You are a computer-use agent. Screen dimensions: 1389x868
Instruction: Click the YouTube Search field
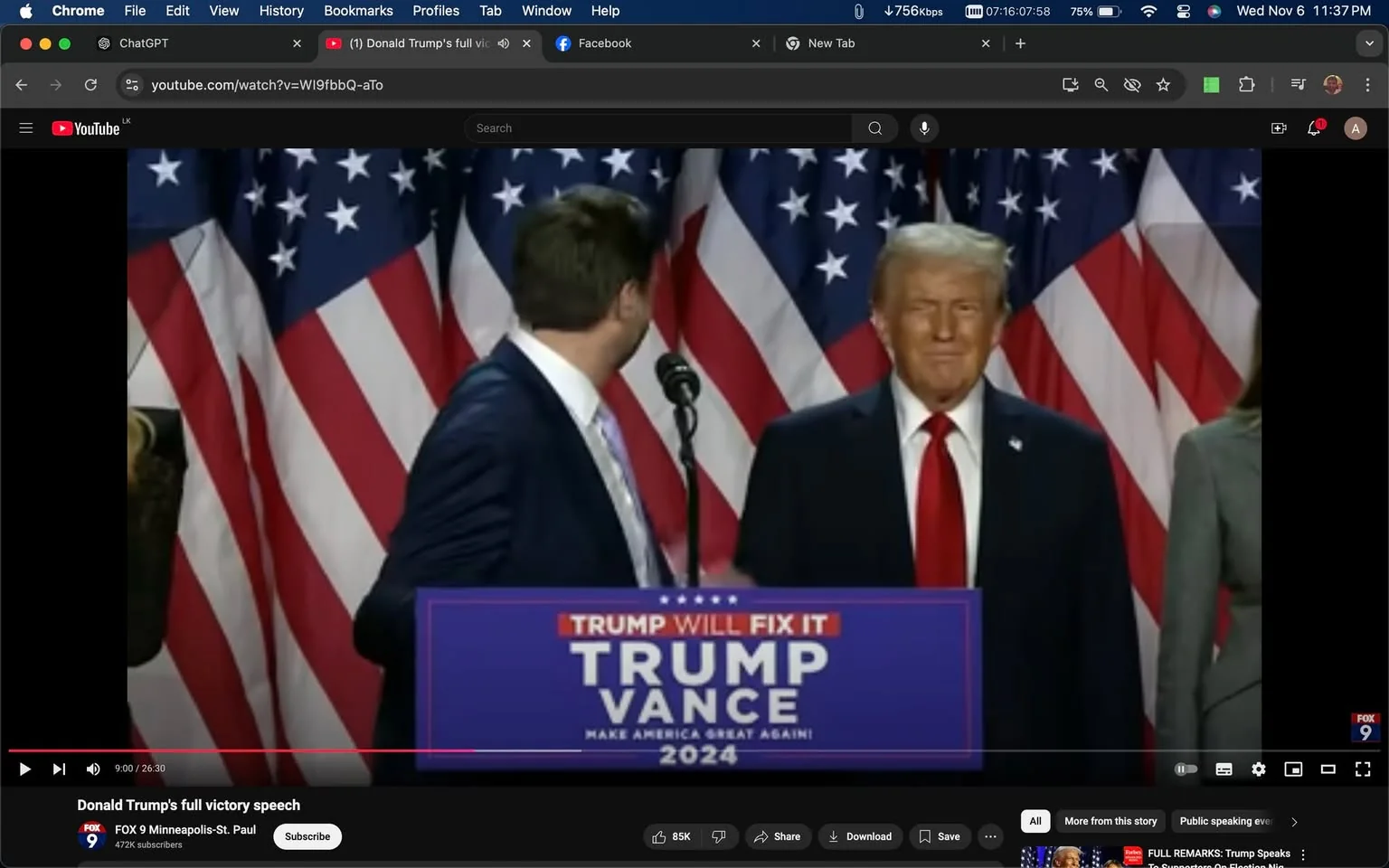[x=658, y=128]
